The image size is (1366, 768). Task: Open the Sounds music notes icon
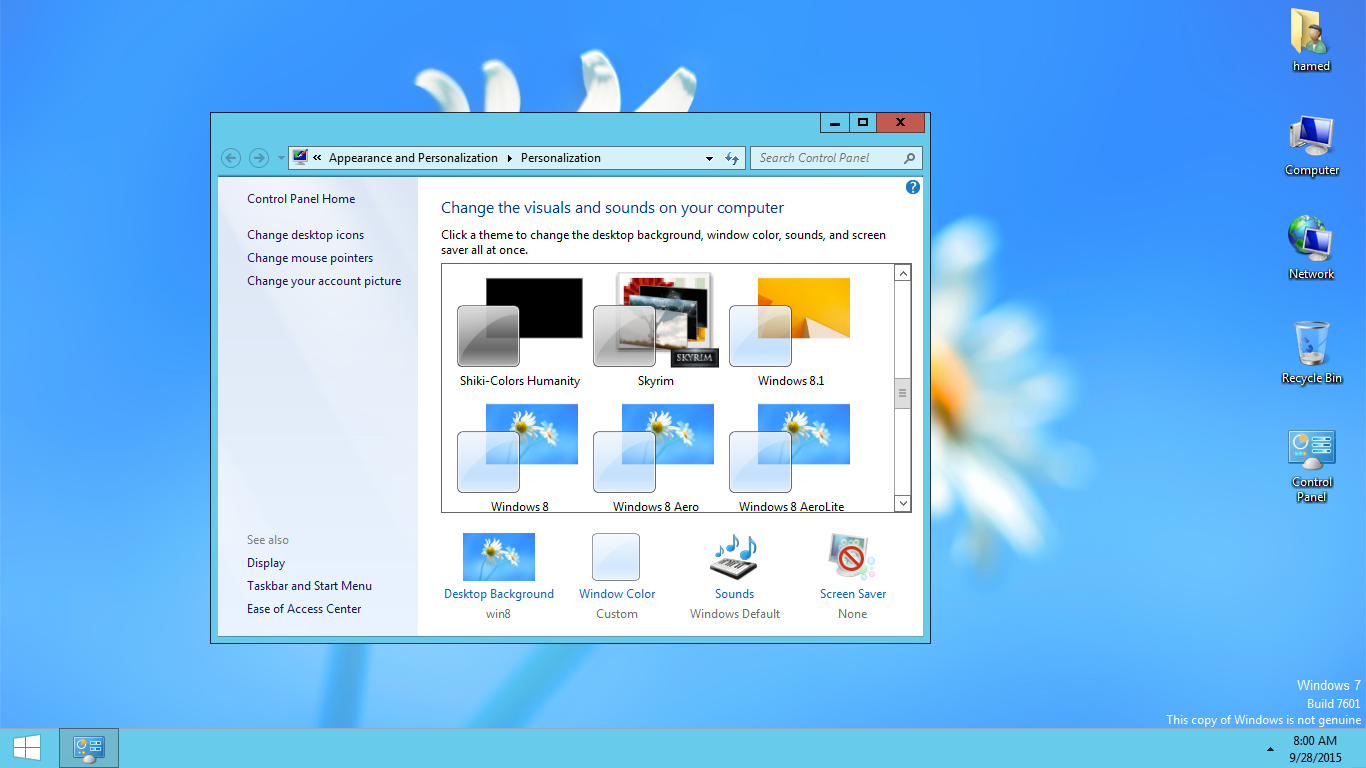[x=734, y=557]
